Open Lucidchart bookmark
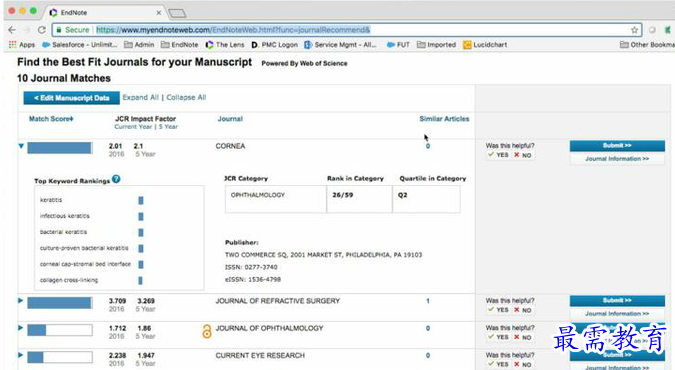The width and height of the screenshot is (675, 370). 485,44
